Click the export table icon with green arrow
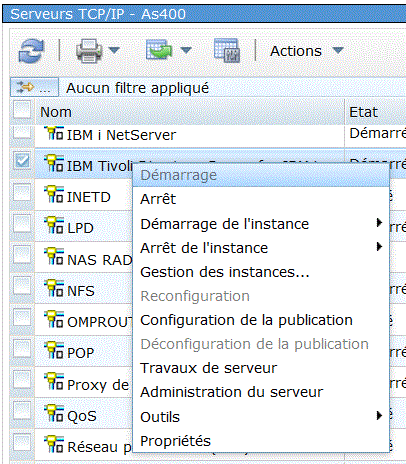406x464 pixels. coord(159,50)
